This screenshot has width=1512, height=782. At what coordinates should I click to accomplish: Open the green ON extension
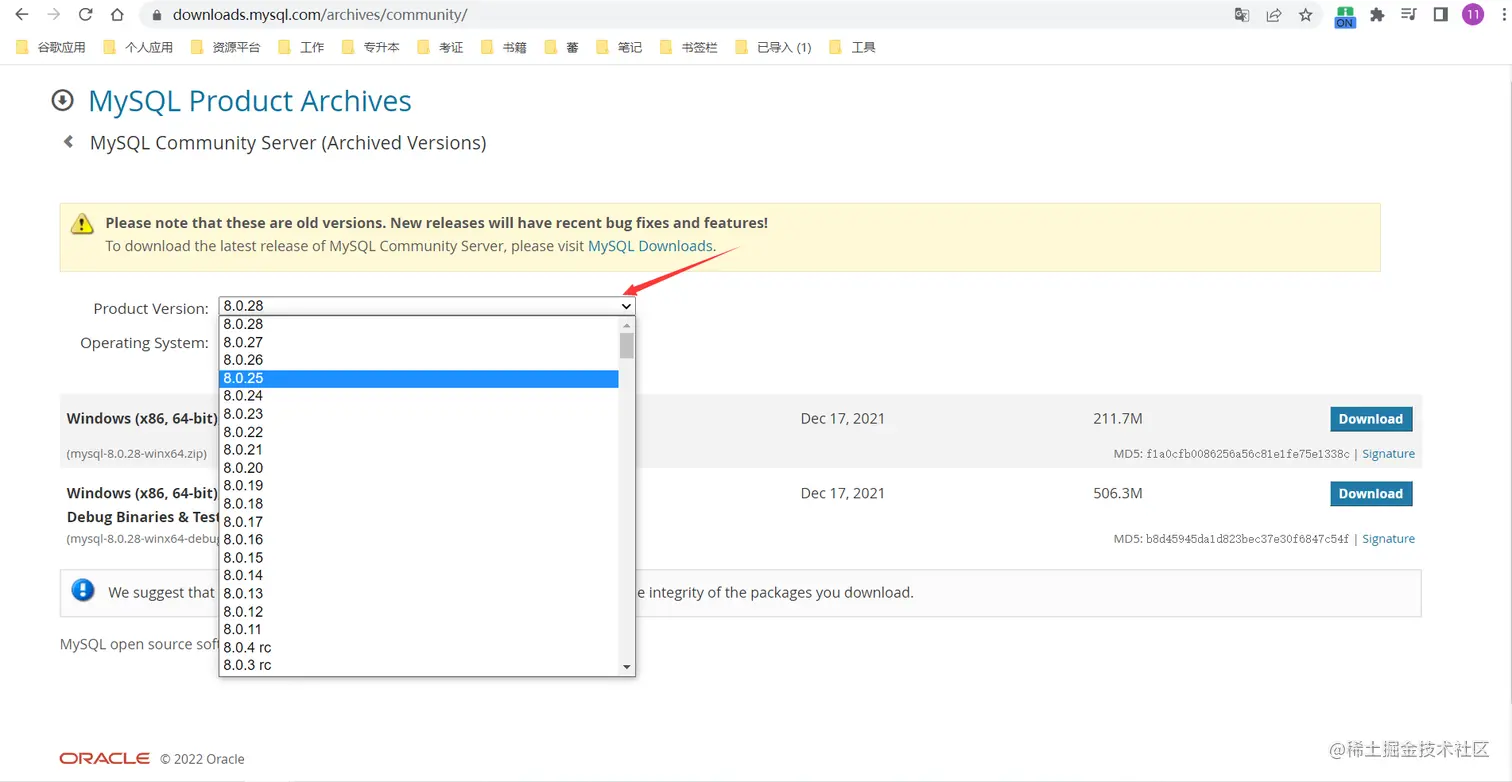(1345, 17)
